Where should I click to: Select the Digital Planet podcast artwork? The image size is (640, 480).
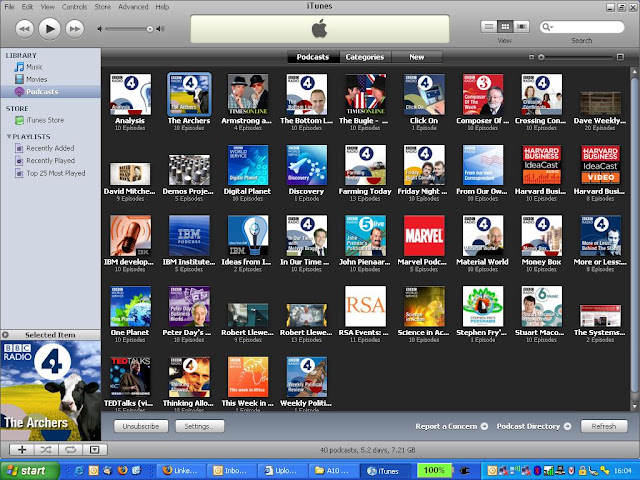248,165
